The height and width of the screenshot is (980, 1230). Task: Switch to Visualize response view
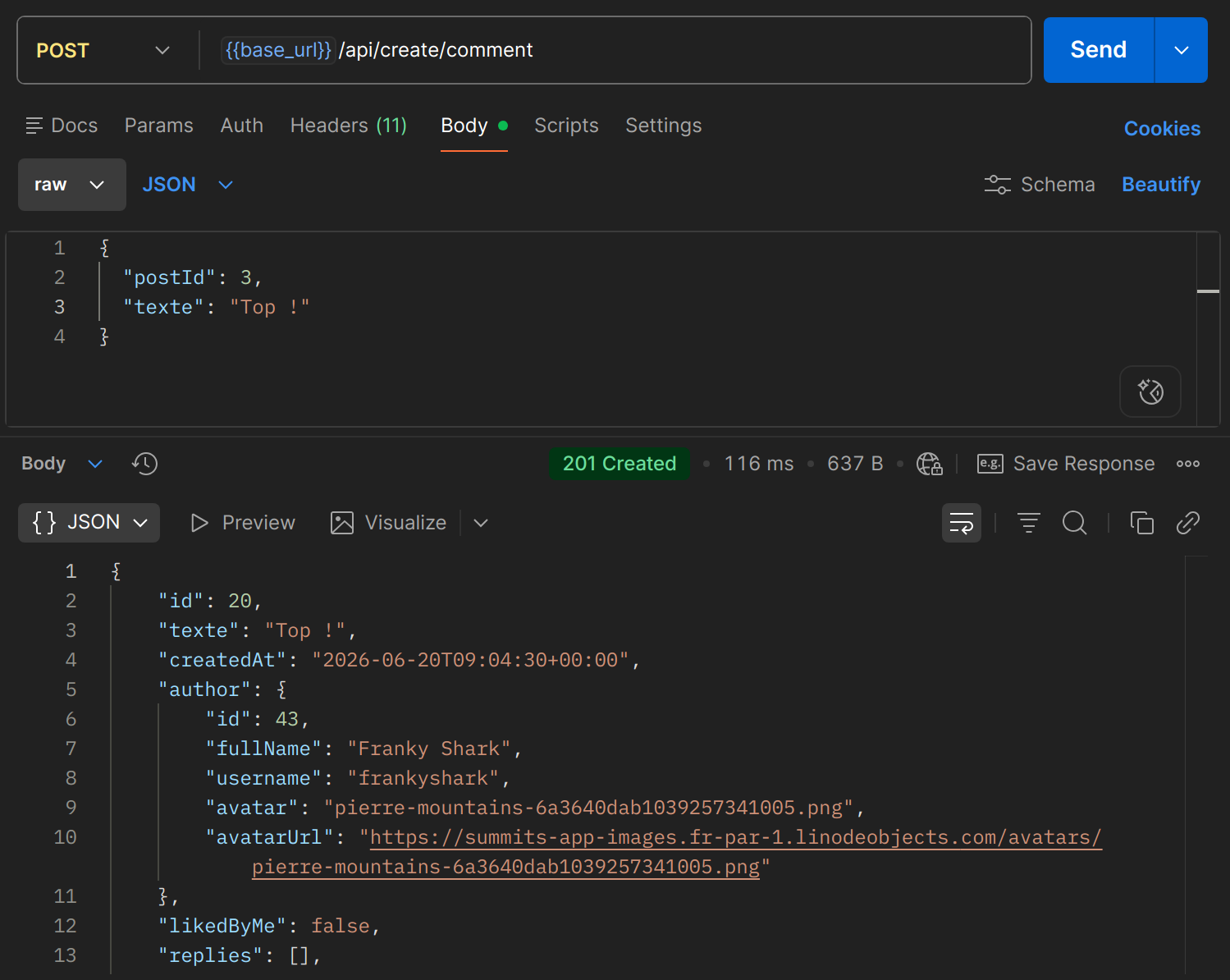pos(389,523)
